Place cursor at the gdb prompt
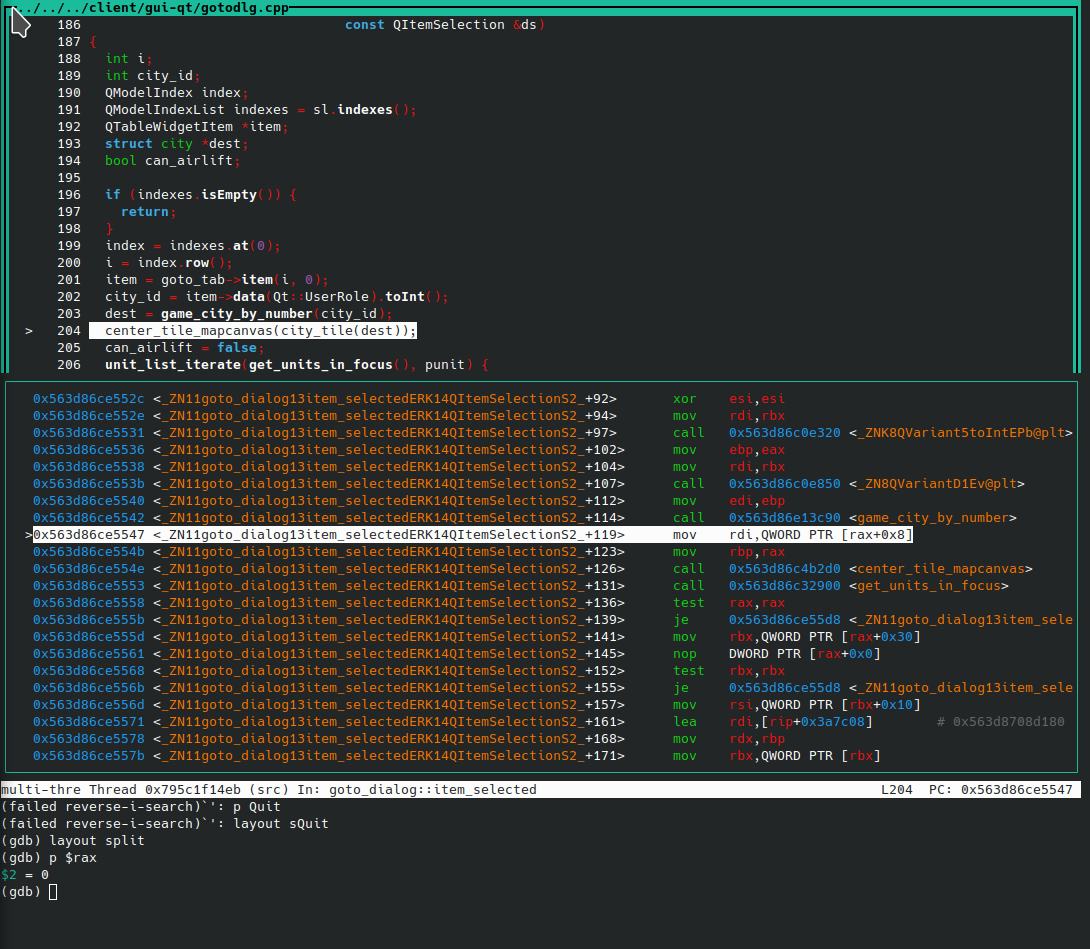This screenshot has height=949, width=1090. pos(52,891)
